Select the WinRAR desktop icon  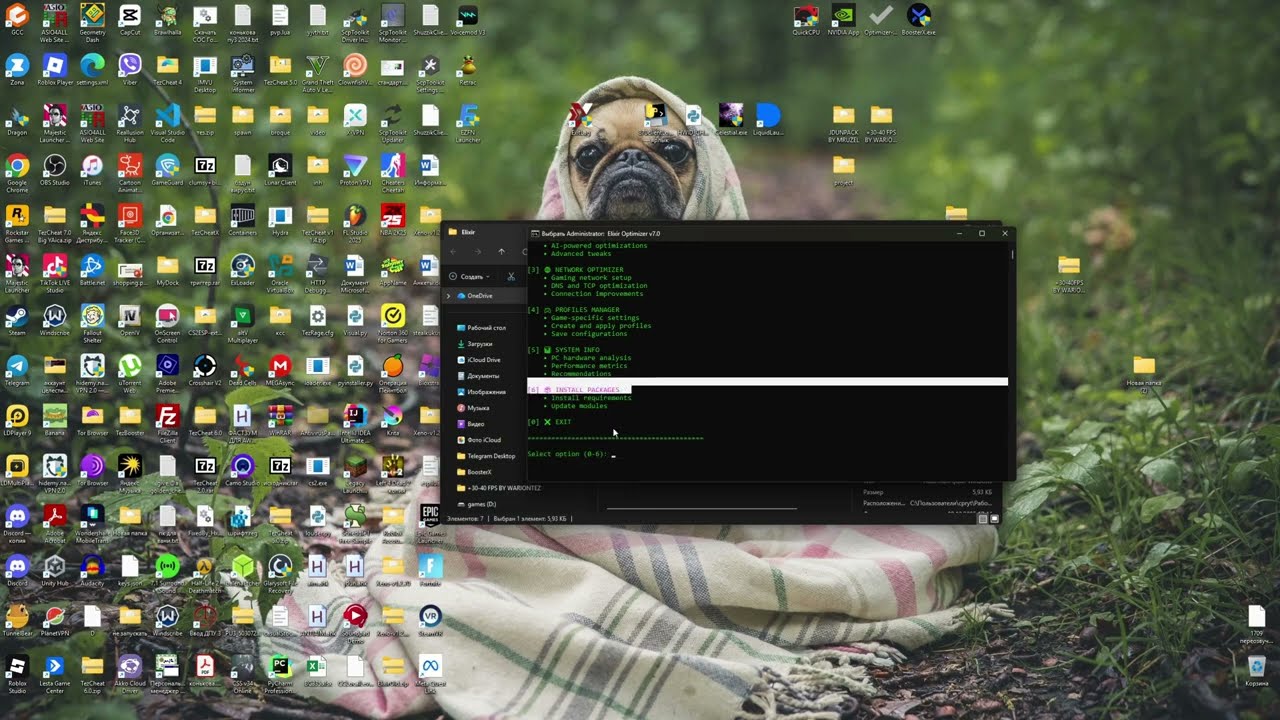click(x=280, y=420)
